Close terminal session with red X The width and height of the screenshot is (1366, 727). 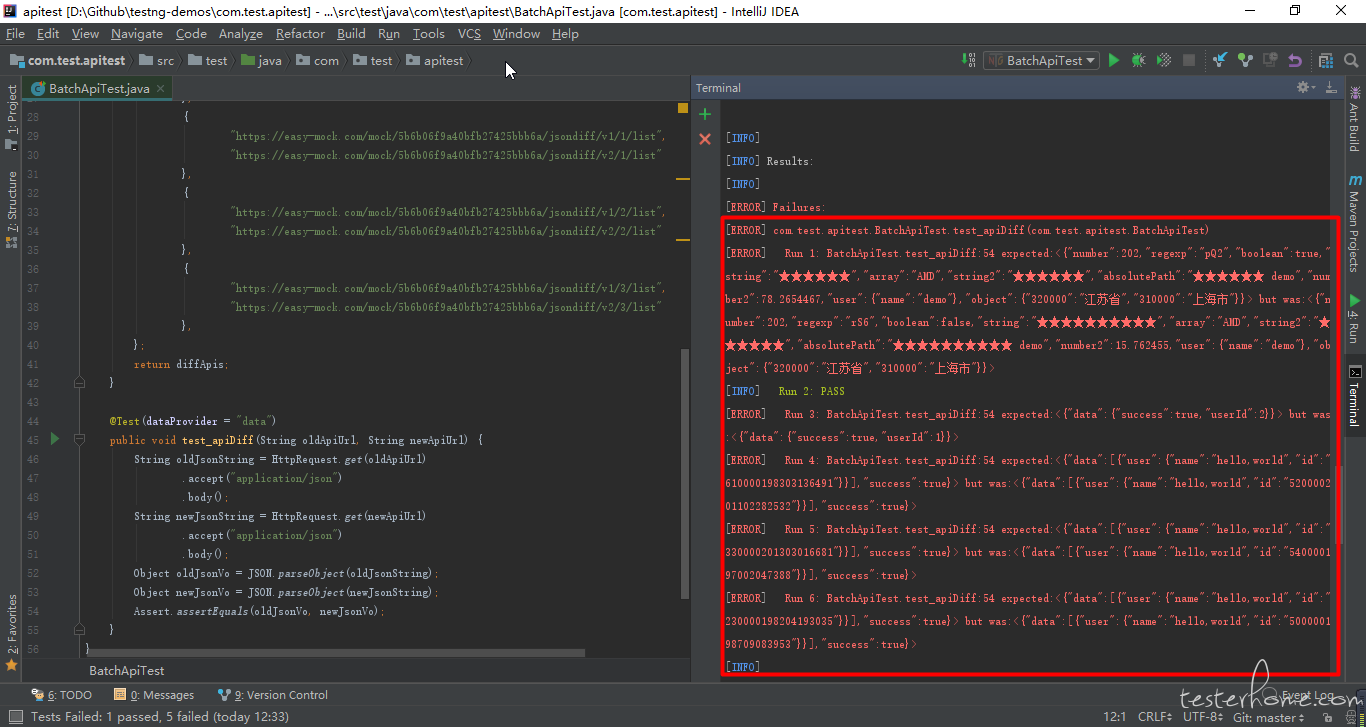click(705, 139)
